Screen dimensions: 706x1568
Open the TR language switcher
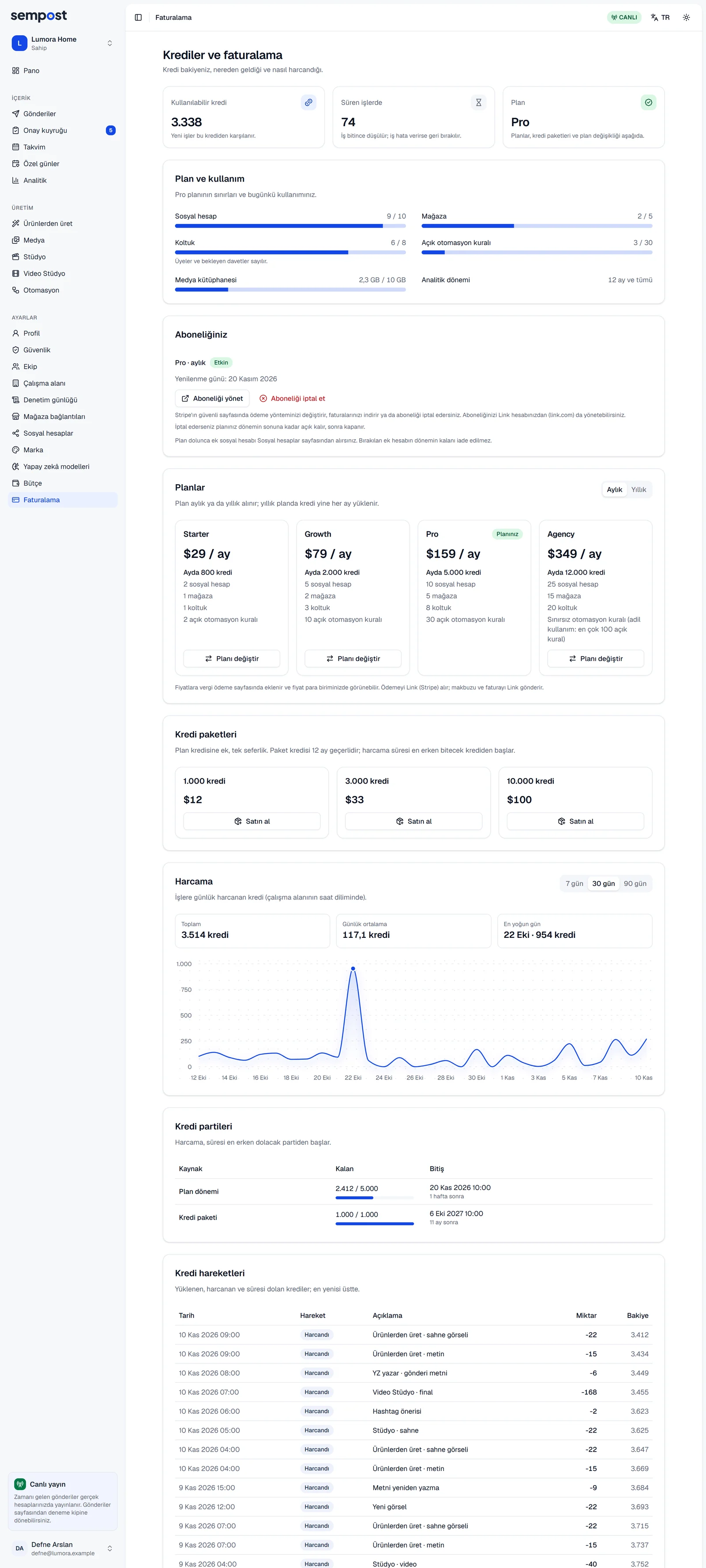pos(660,18)
